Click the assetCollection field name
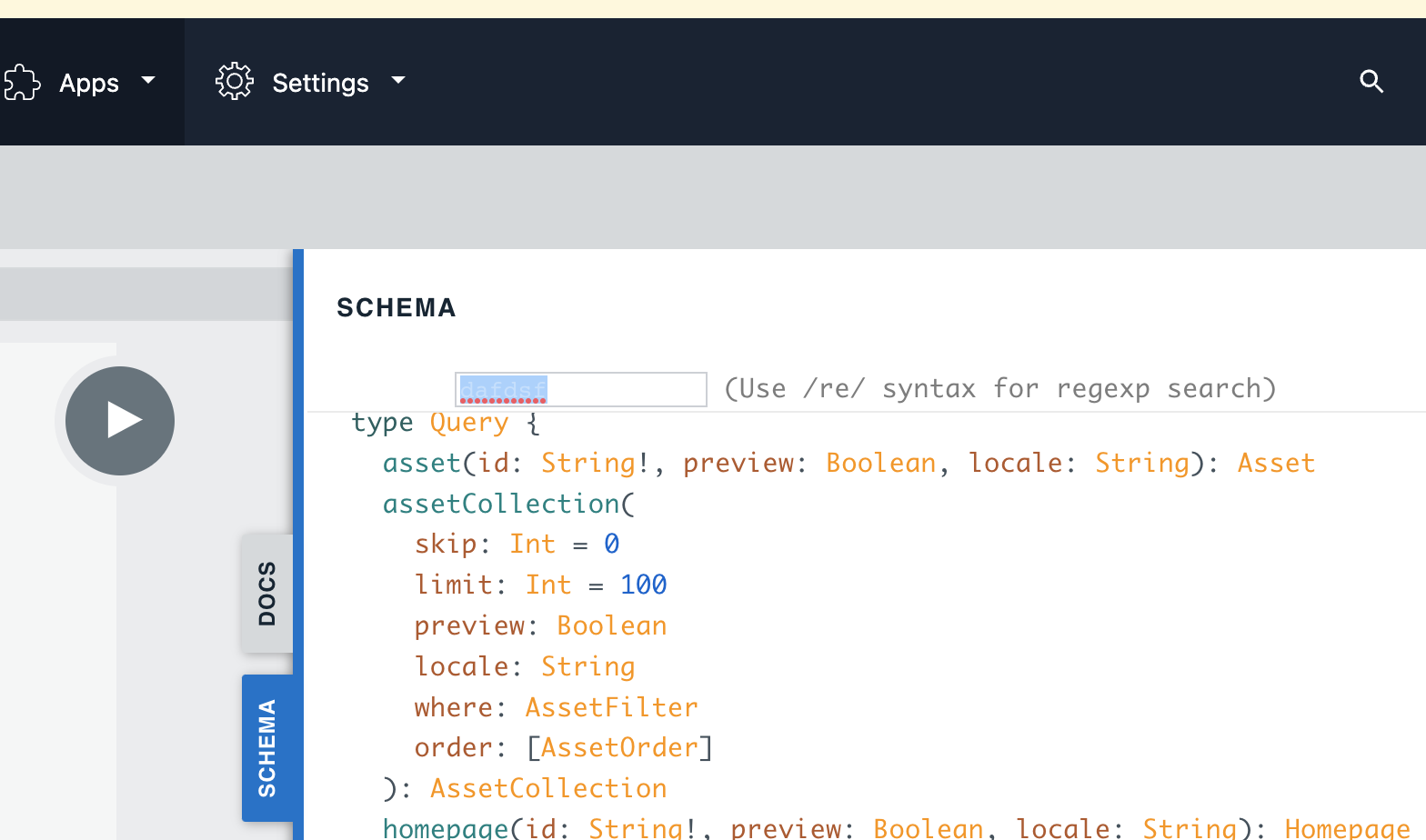This screenshot has width=1426, height=840. click(501, 505)
